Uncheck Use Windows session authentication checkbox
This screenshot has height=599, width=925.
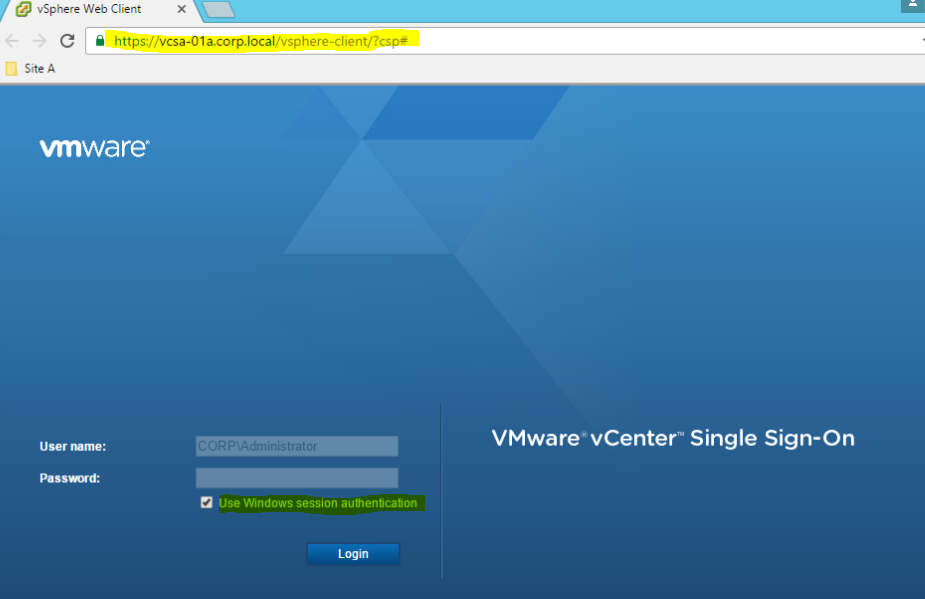click(206, 502)
